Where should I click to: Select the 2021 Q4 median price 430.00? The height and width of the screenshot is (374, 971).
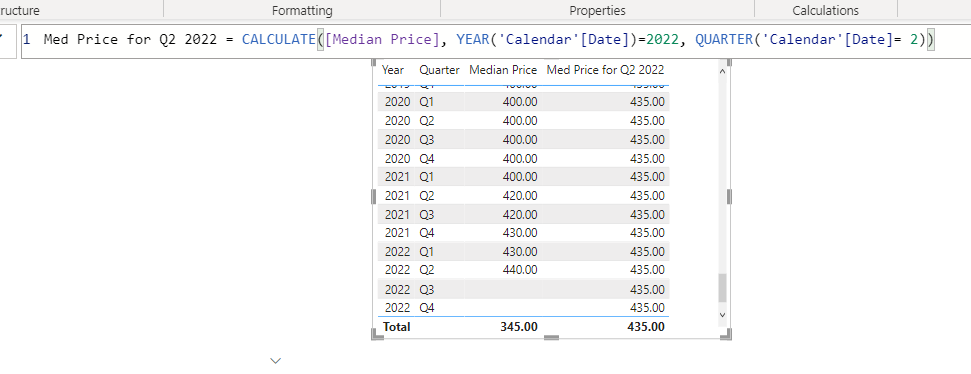click(521, 233)
